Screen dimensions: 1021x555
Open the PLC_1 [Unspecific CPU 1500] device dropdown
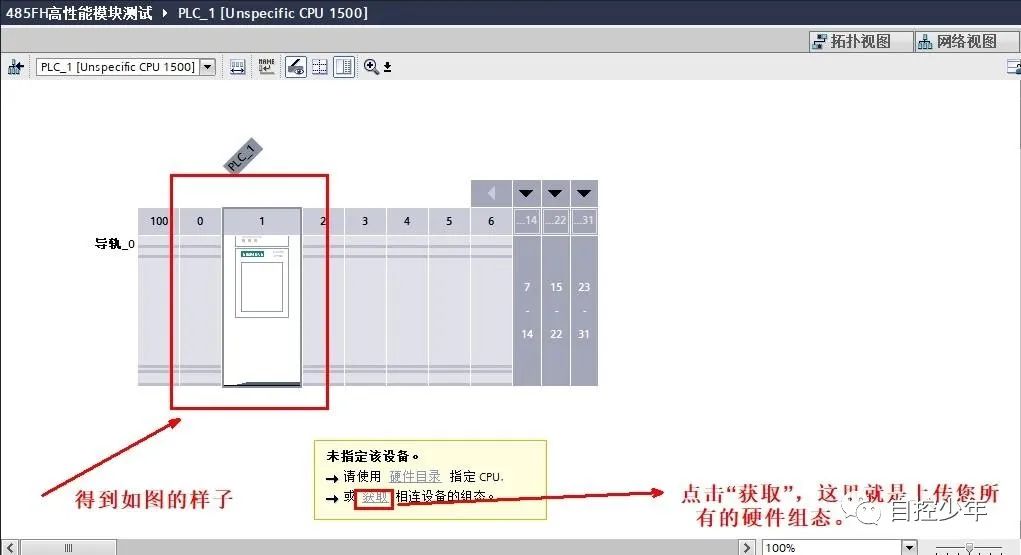[208, 66]
